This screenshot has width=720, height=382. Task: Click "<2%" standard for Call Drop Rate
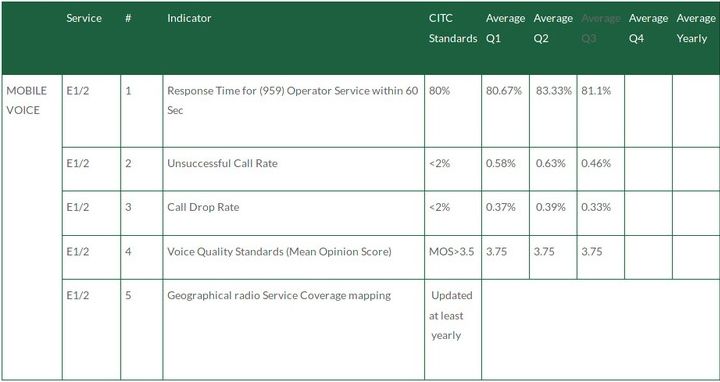pyautogui.click(x=439, y=207)
